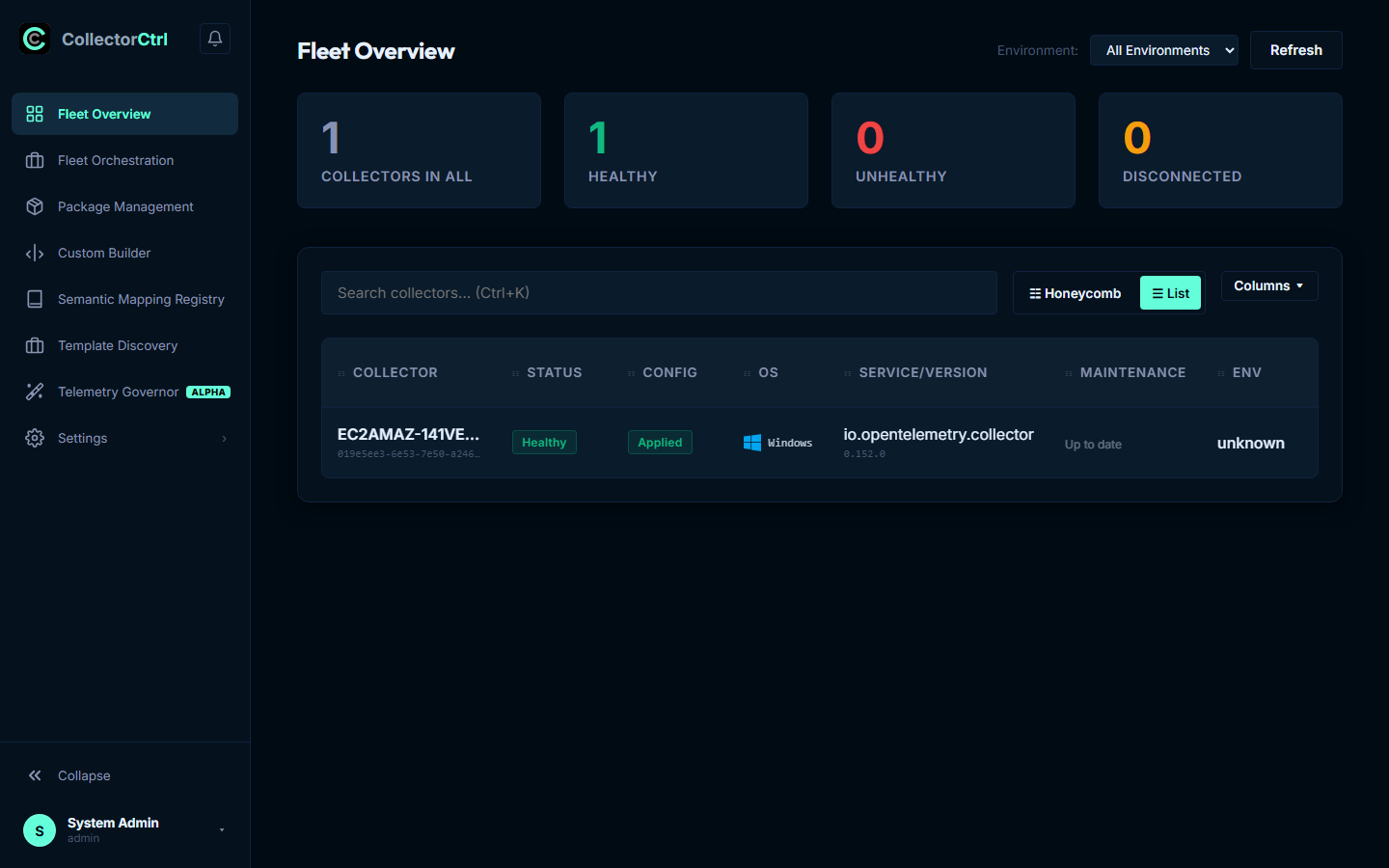The image size is (1389, 868).
Task: Click the OS column drag handle
Action: tap(748, 373)
